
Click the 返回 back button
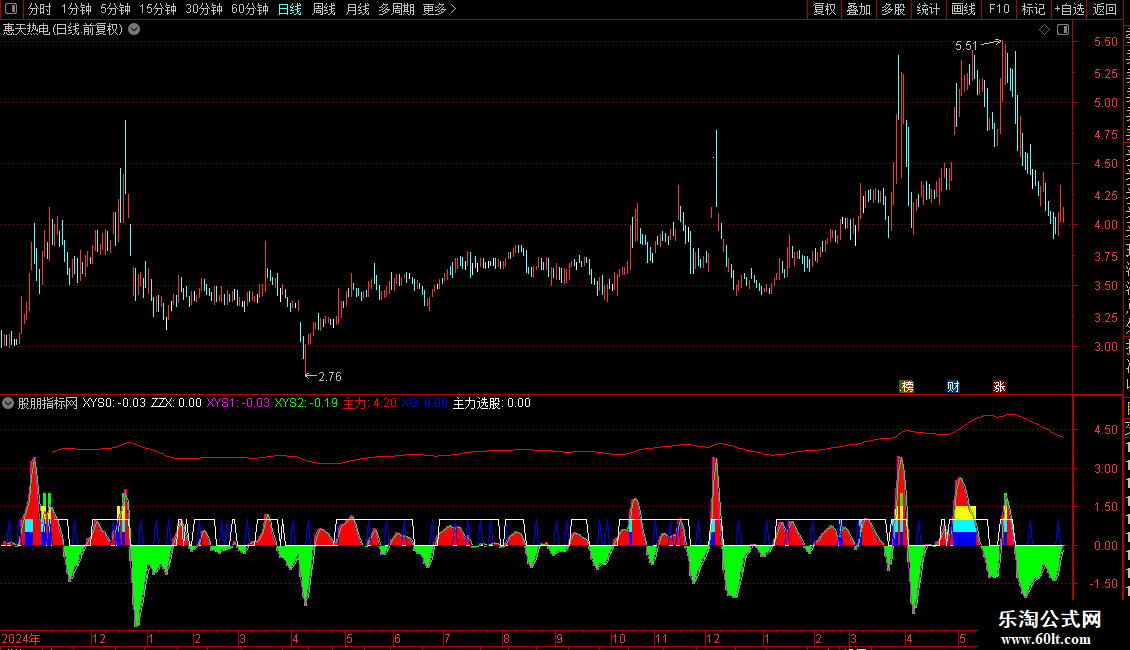(1104, 9)
